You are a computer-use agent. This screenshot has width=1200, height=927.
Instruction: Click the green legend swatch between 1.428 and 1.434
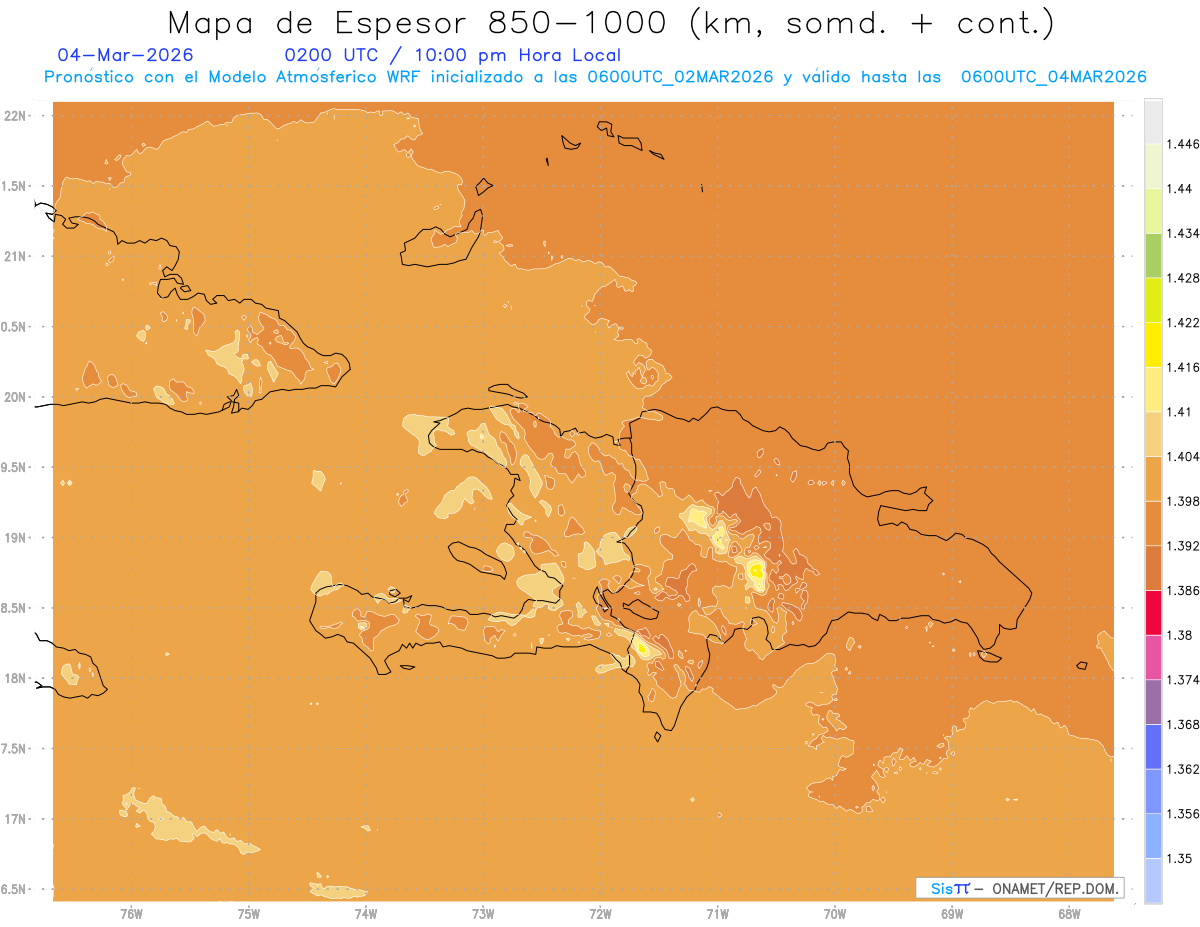click(1153, 255)
